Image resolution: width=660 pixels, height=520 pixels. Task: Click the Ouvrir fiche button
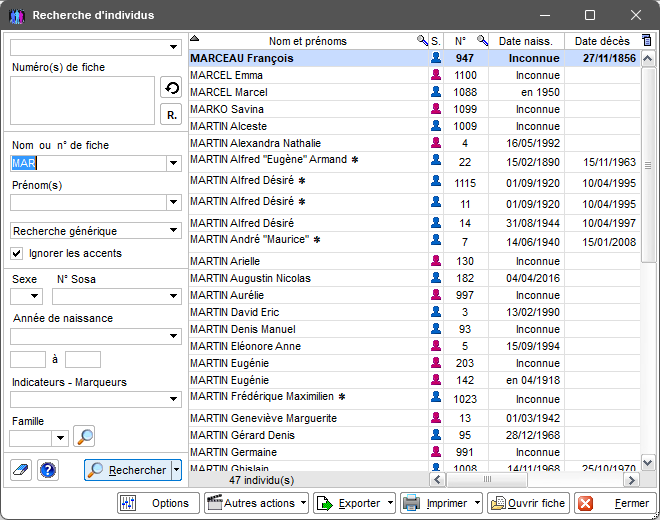528,503
